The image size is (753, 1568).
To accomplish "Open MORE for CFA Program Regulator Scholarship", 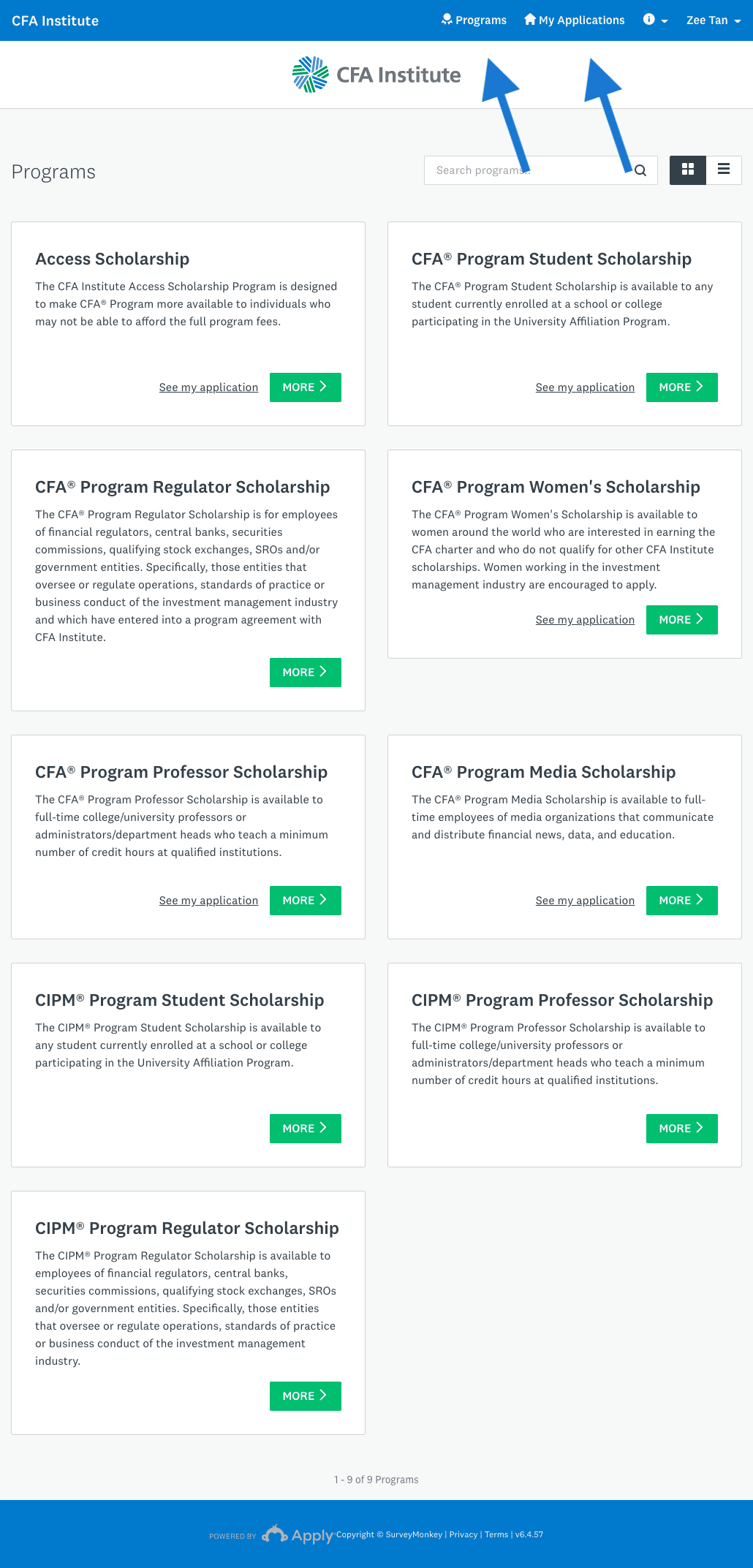I will click(x=306, y=673).
